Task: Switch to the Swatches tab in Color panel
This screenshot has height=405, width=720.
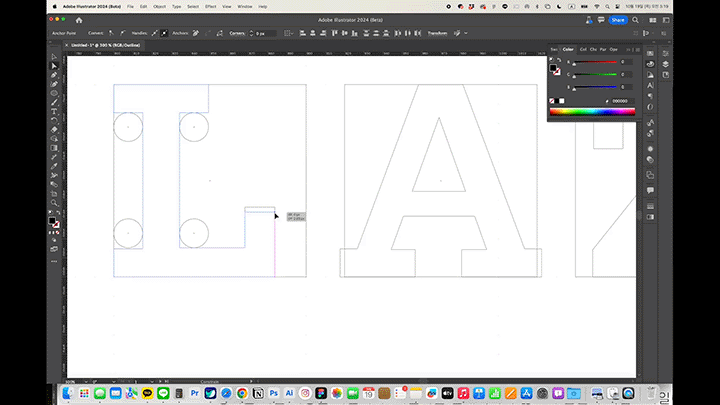Action: [x=554, y=50]
